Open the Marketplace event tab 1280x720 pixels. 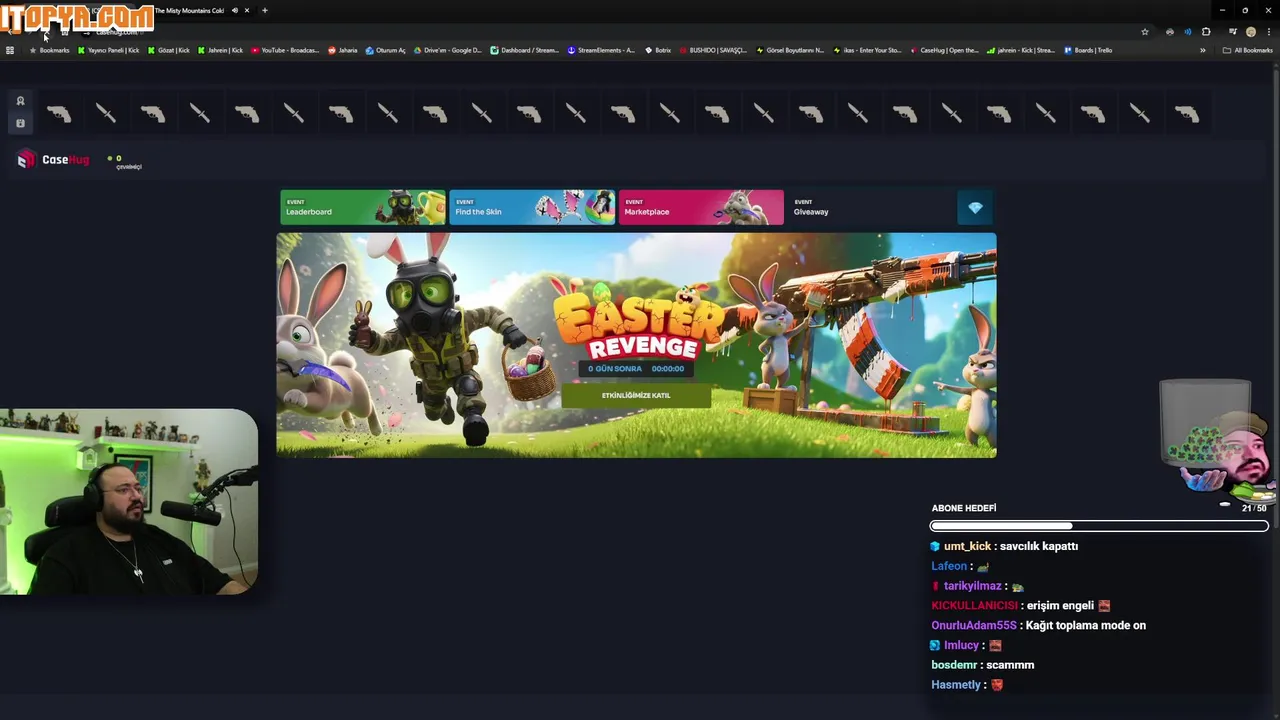point(701,207)
